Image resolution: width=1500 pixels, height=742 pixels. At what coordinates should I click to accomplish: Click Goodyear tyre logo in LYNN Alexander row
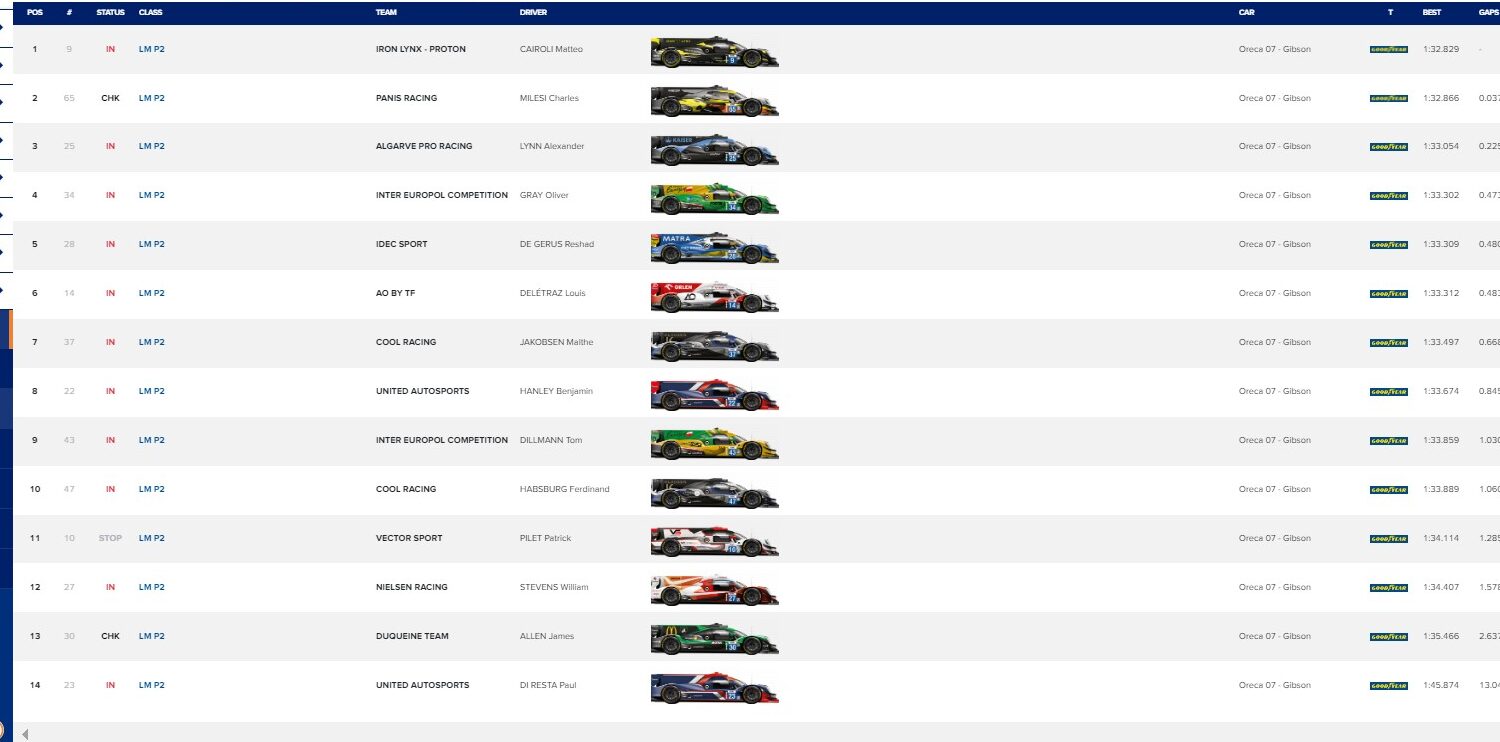tap(1388, 147)
